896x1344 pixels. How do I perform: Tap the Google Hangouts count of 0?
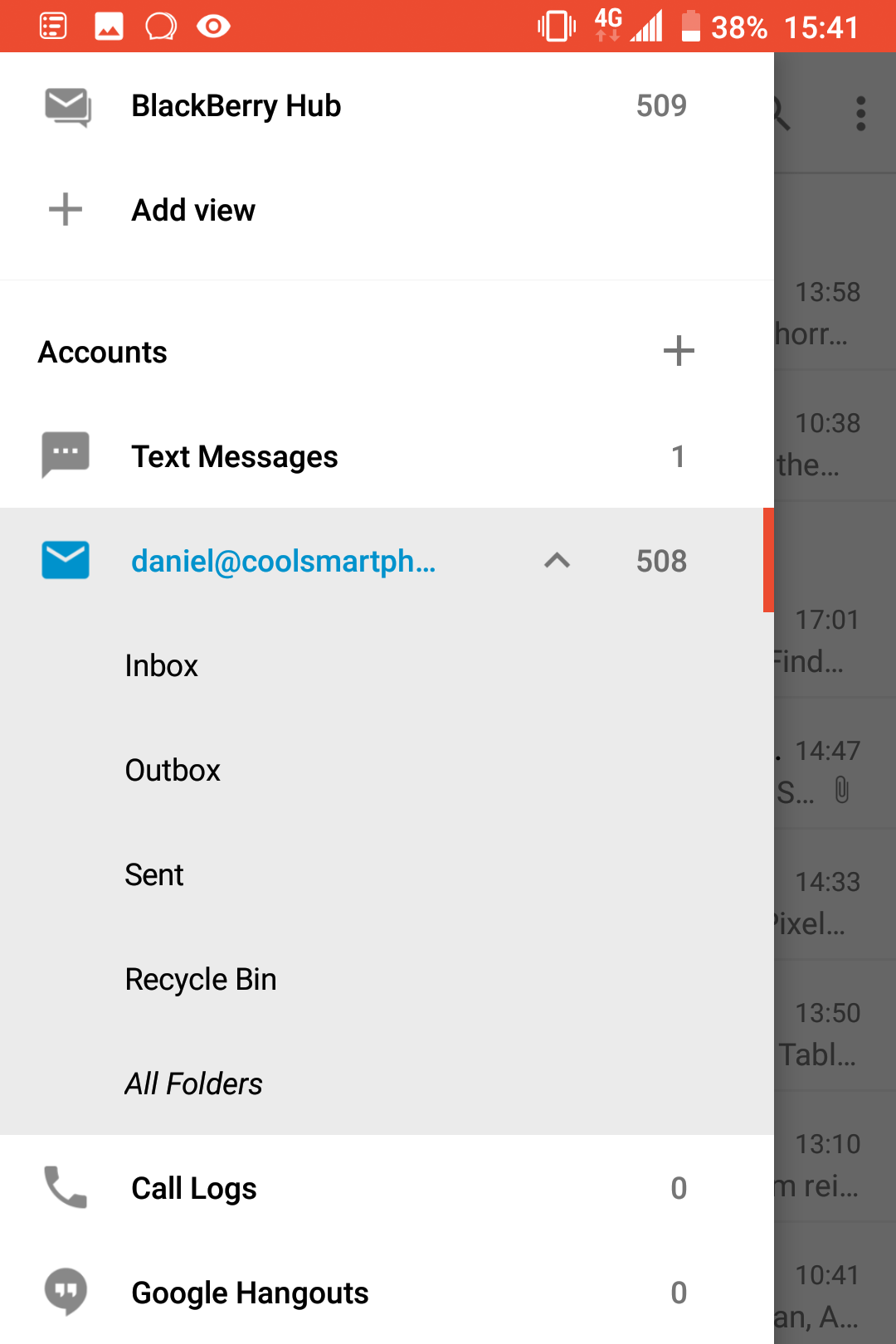pyautogui.click(x=679, y=1293)
